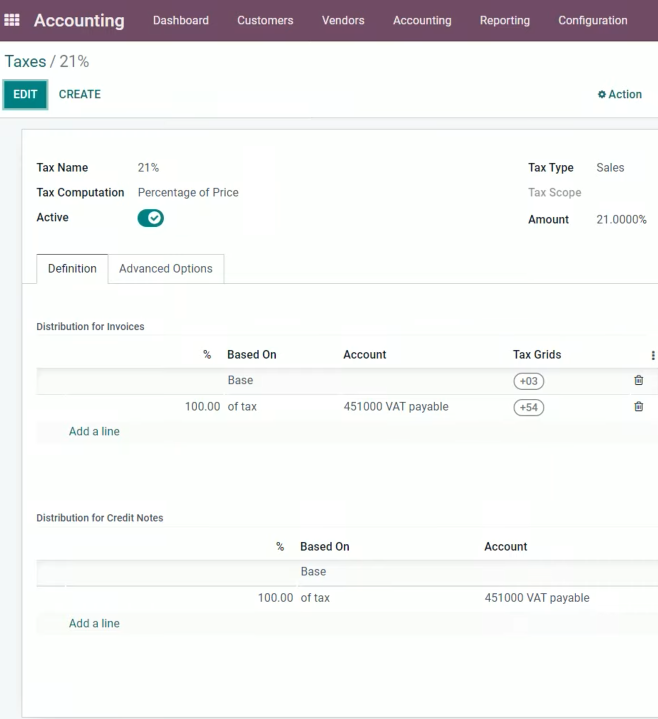Click 100.00 in the invoices distribution

point(202,407)
